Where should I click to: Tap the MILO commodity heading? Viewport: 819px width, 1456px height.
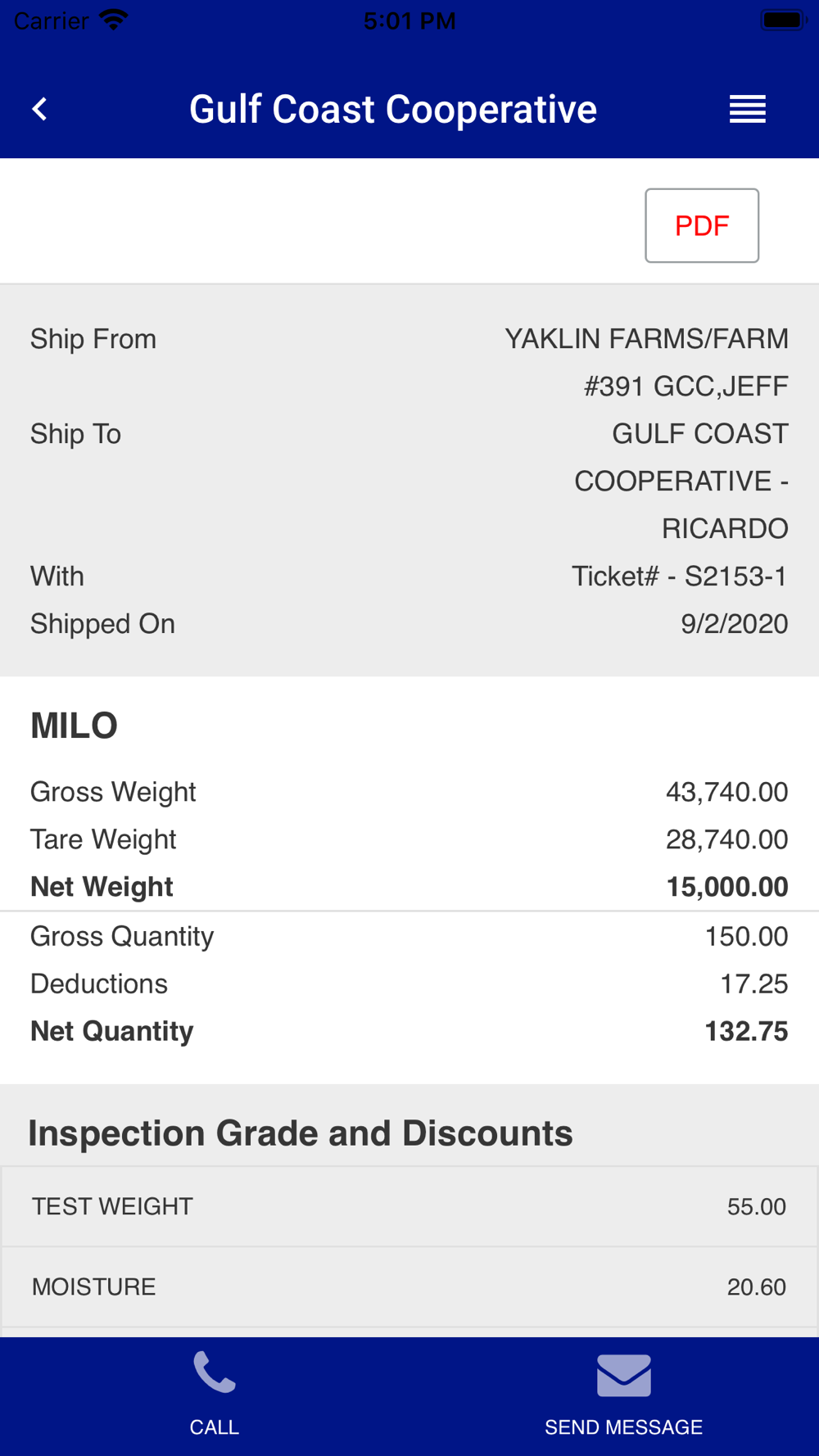pyautogui.click(x=75, y=726)
